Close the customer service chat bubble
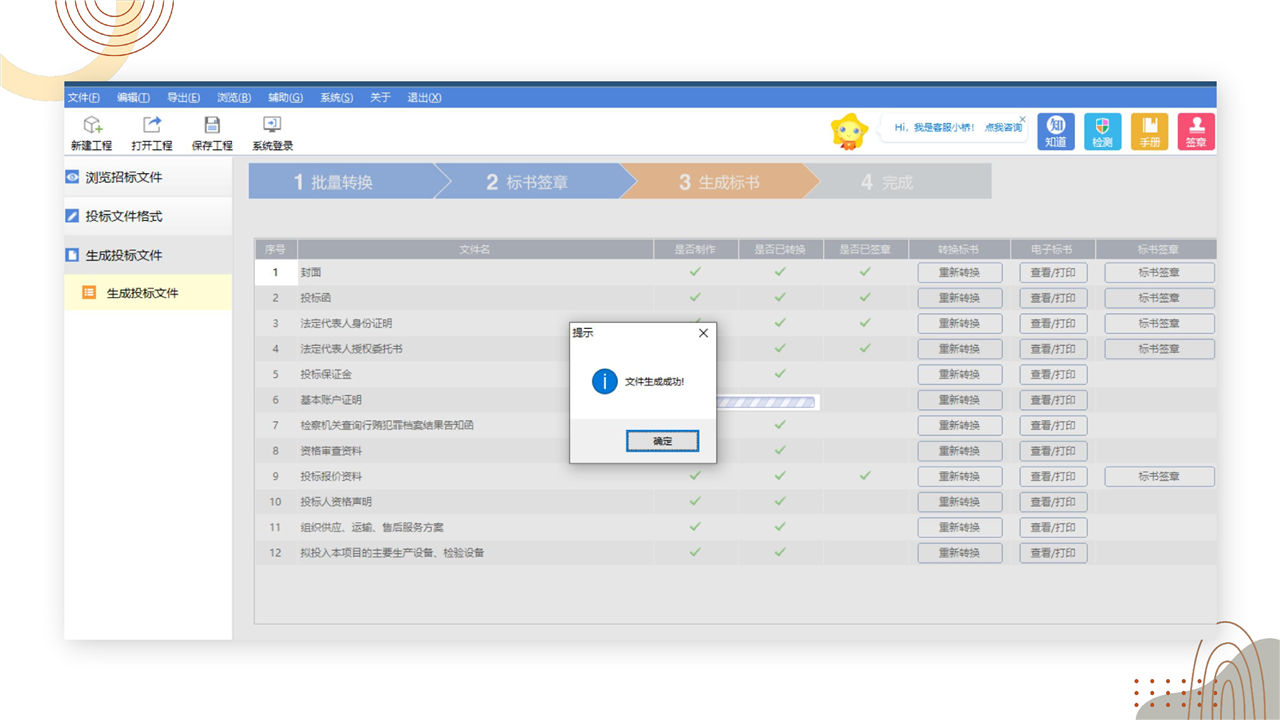Viewport: 1280px width, 720px height. [1022, 119]
